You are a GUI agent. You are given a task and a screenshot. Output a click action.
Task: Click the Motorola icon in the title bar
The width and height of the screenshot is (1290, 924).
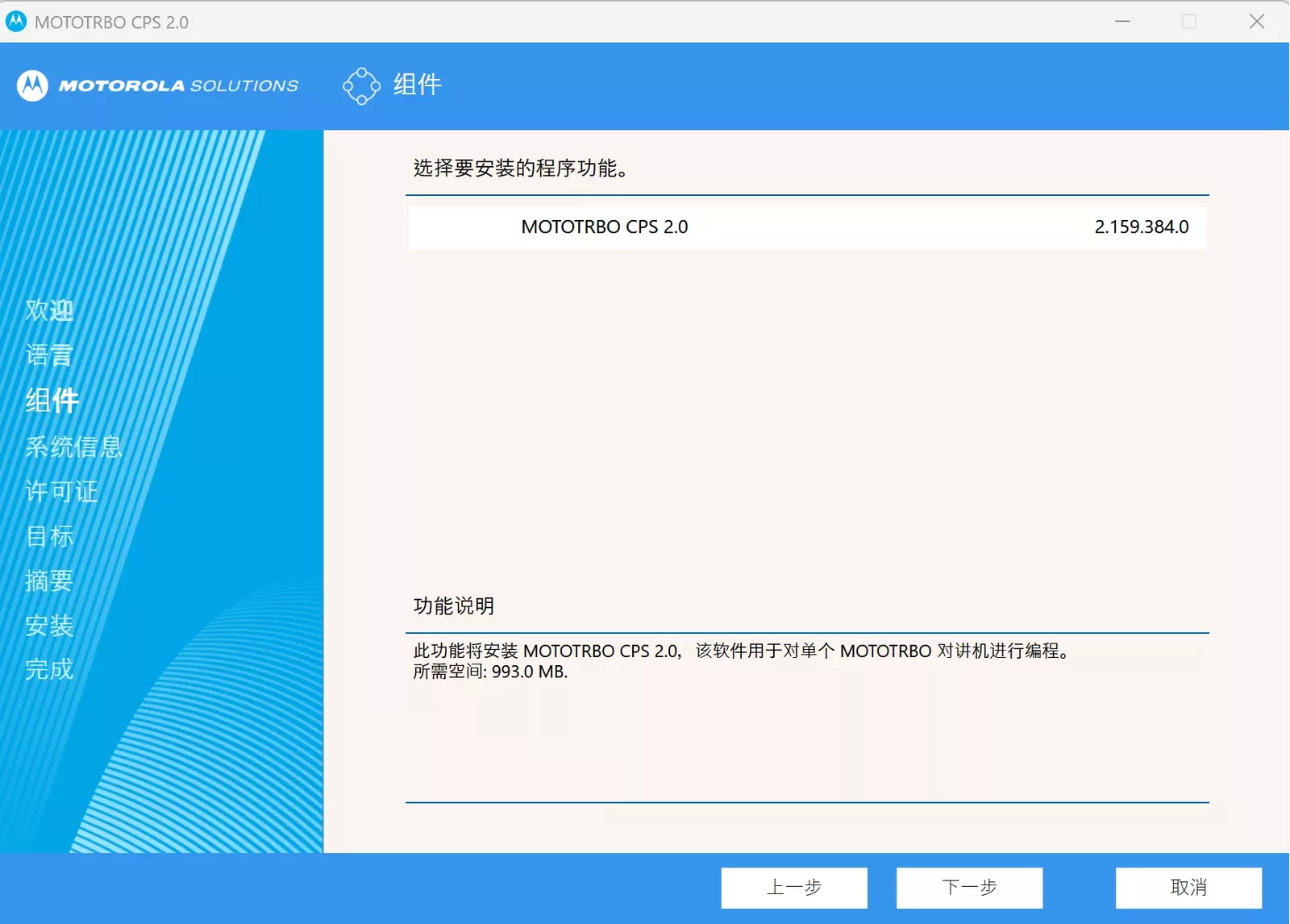tap(16, 22)
